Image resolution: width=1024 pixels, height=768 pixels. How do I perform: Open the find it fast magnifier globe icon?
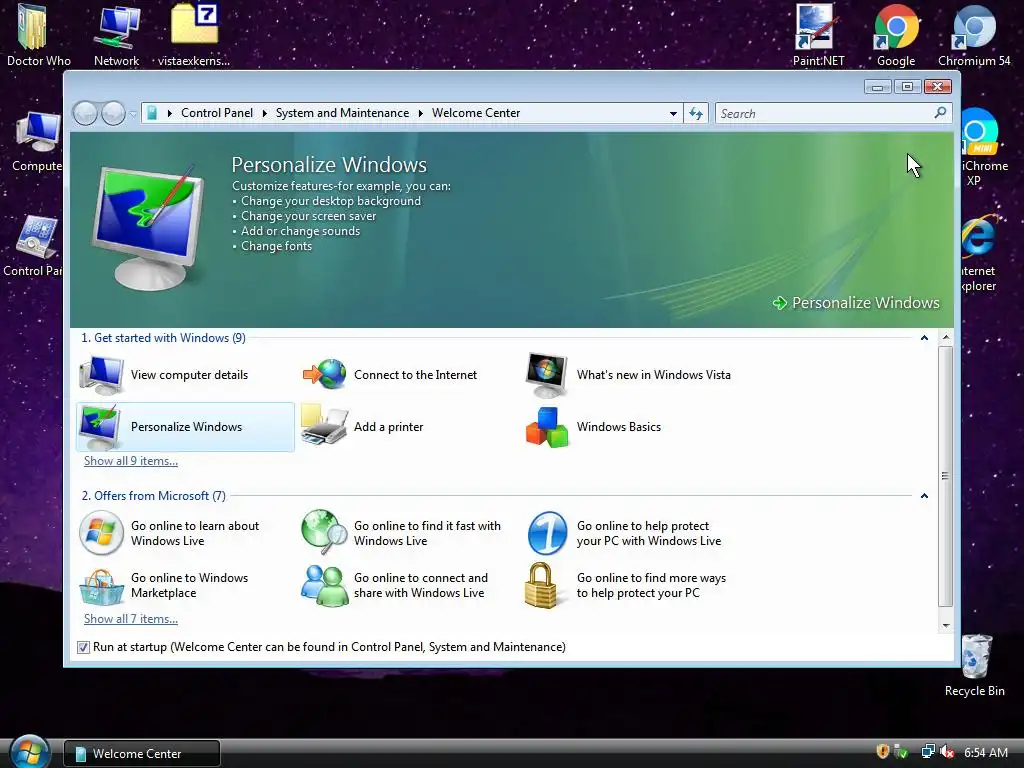325,532
